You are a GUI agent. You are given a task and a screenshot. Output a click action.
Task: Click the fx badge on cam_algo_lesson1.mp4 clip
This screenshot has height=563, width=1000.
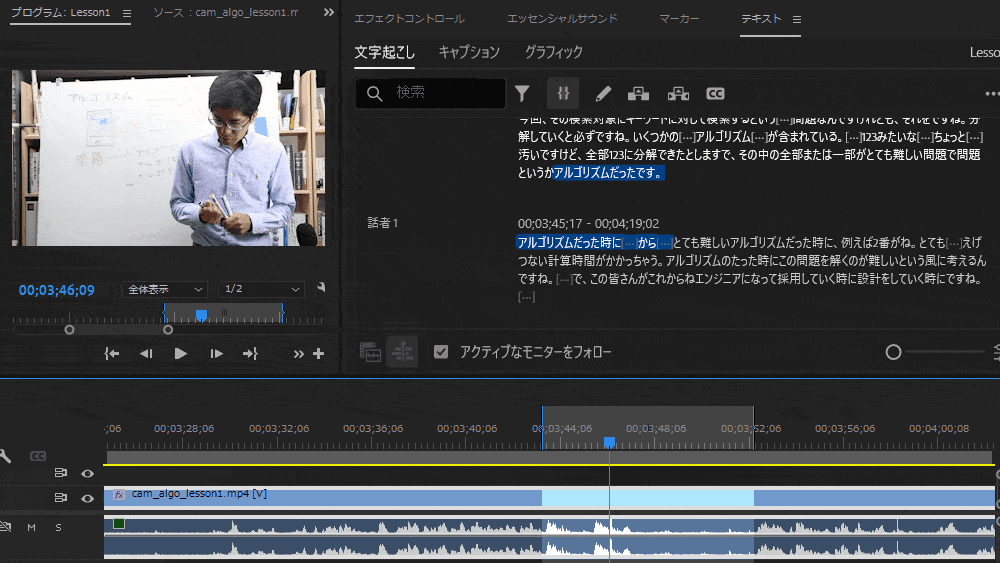(x=119, y=494)
